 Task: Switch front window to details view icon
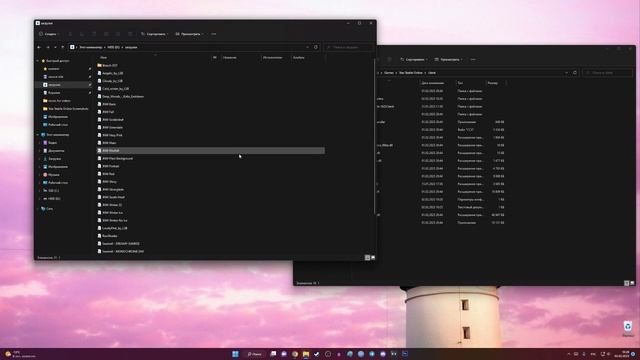(367, 258)
